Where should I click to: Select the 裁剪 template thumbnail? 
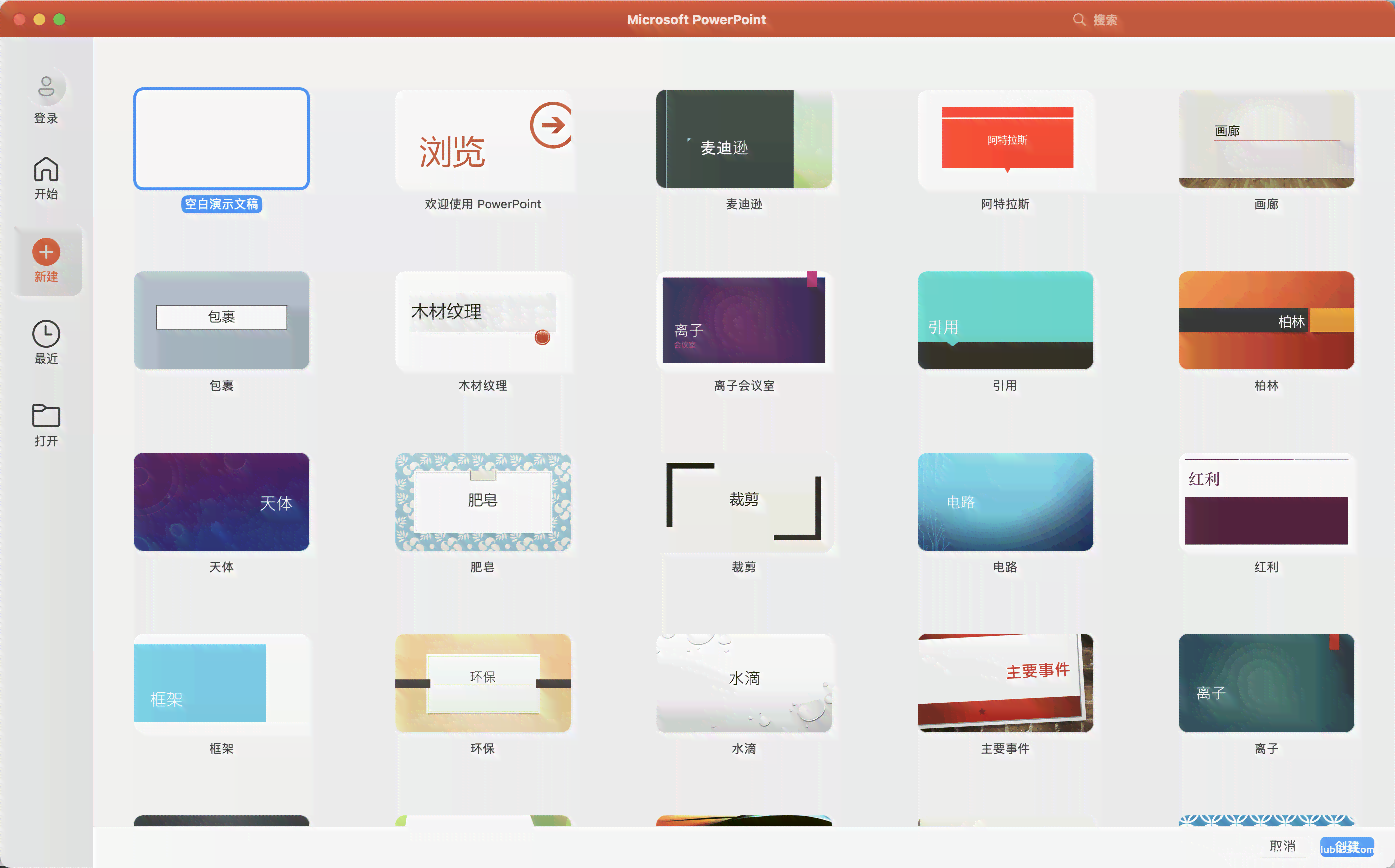744,501
